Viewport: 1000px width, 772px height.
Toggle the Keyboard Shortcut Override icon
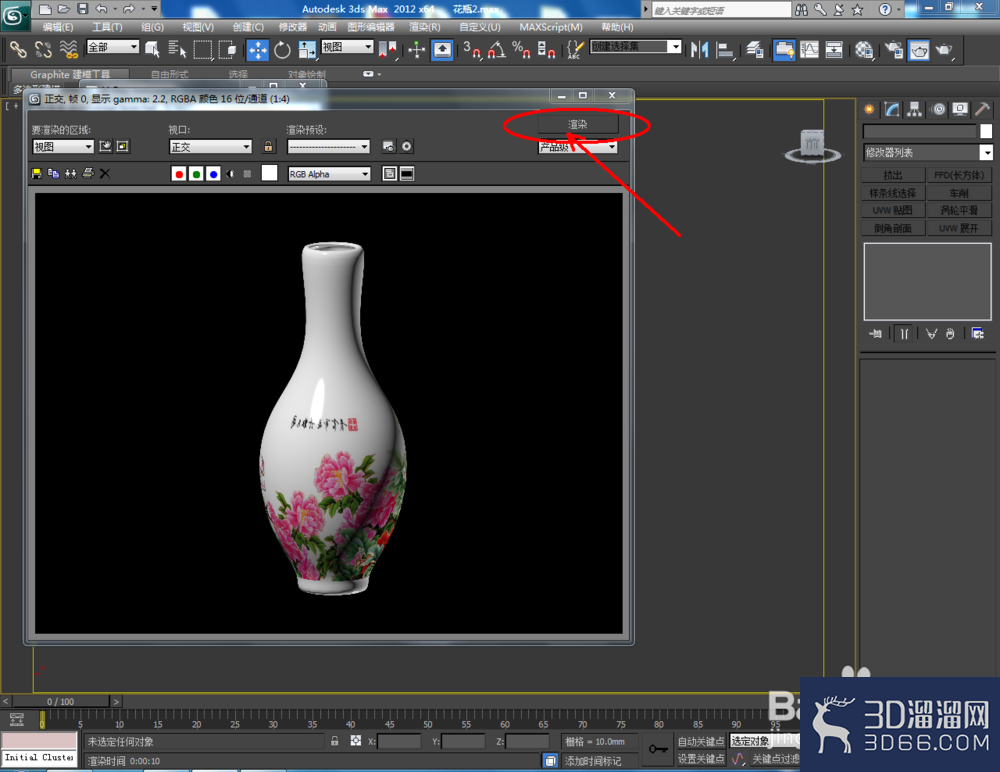click(x=442, y=49)
